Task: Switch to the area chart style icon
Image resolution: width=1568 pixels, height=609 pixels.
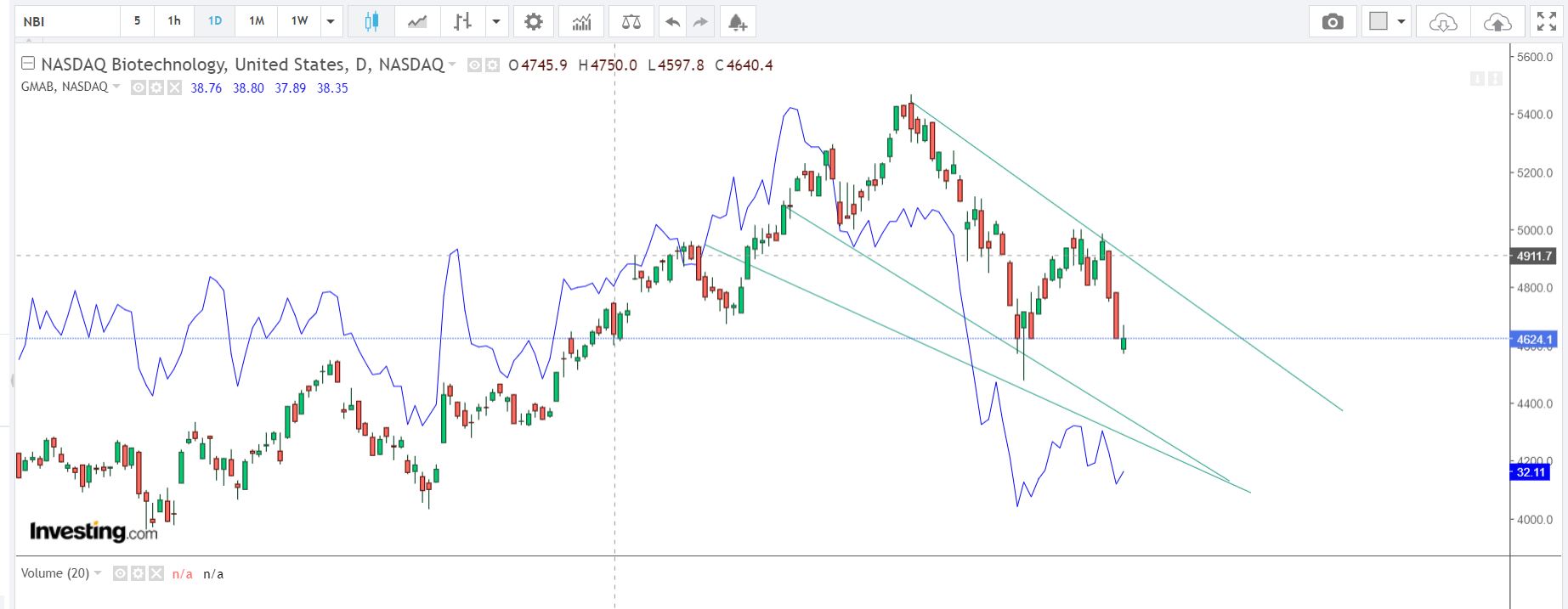Action: pos(417,21)
